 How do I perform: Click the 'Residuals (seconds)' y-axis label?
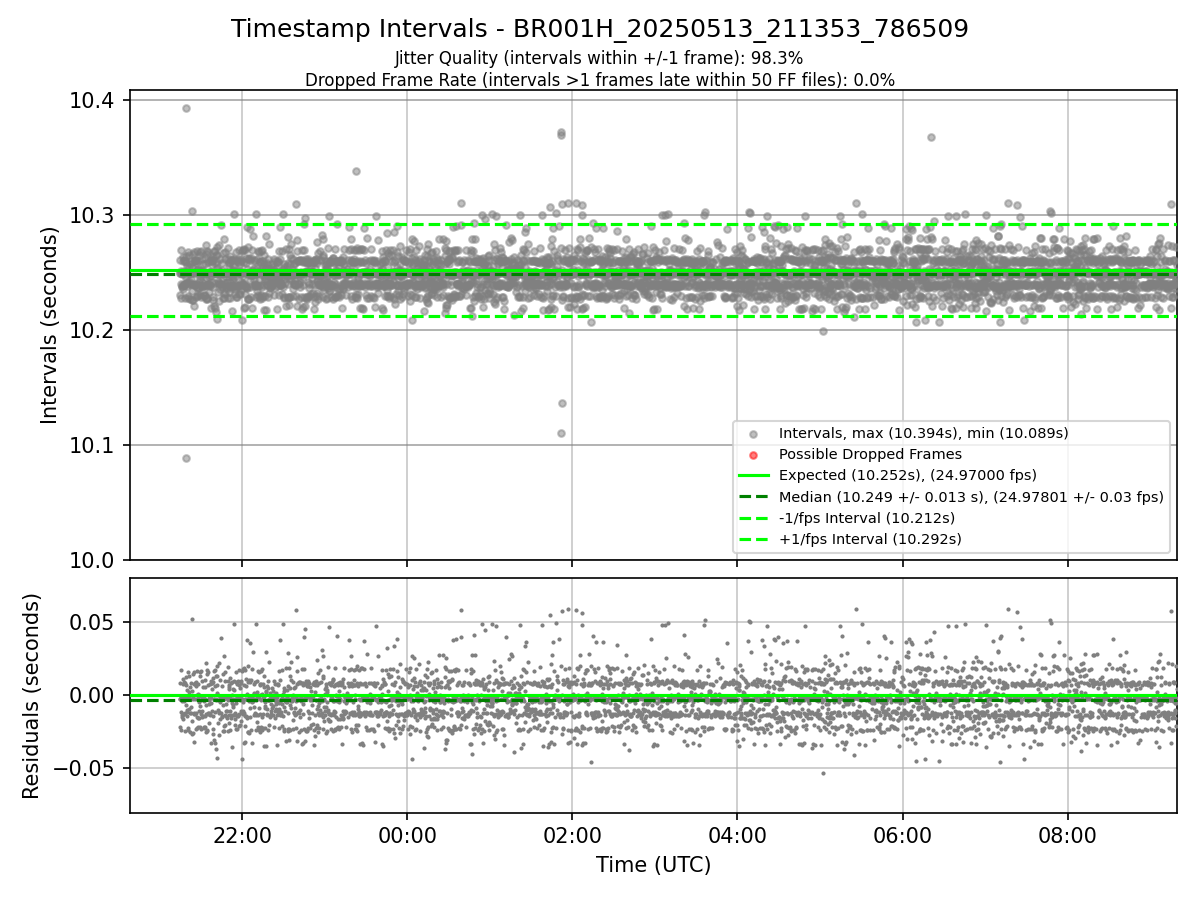click(x=32, y=696)
